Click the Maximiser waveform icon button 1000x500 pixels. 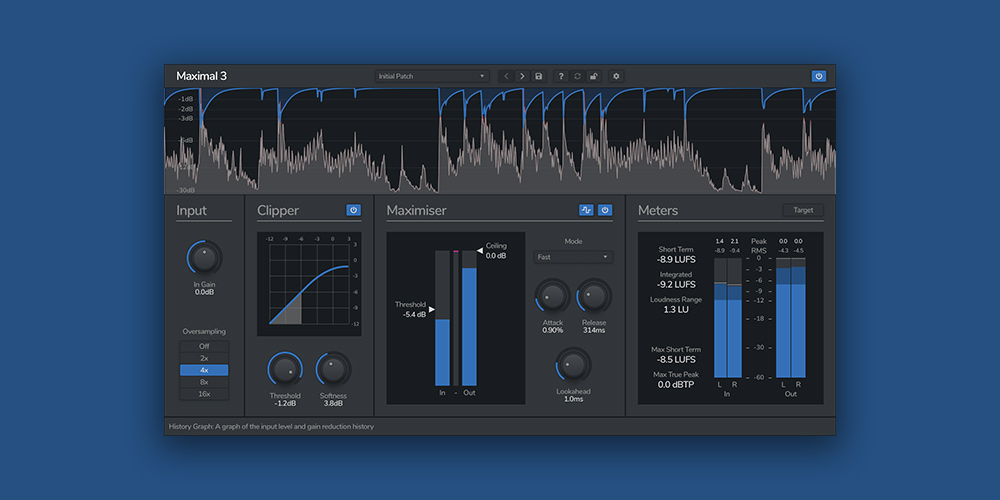(587, 210)
